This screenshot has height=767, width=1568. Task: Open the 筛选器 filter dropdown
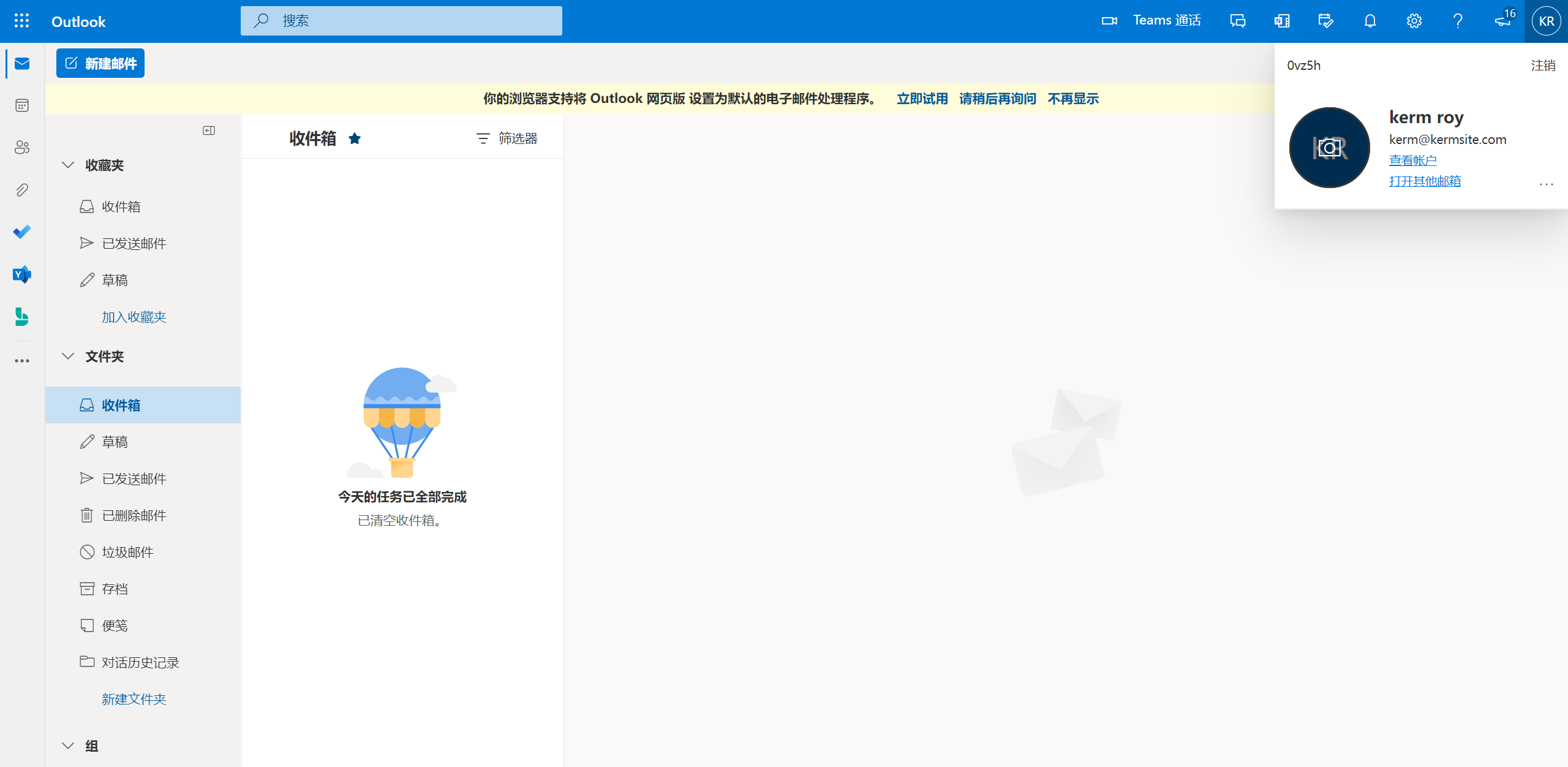coord(507,138)
